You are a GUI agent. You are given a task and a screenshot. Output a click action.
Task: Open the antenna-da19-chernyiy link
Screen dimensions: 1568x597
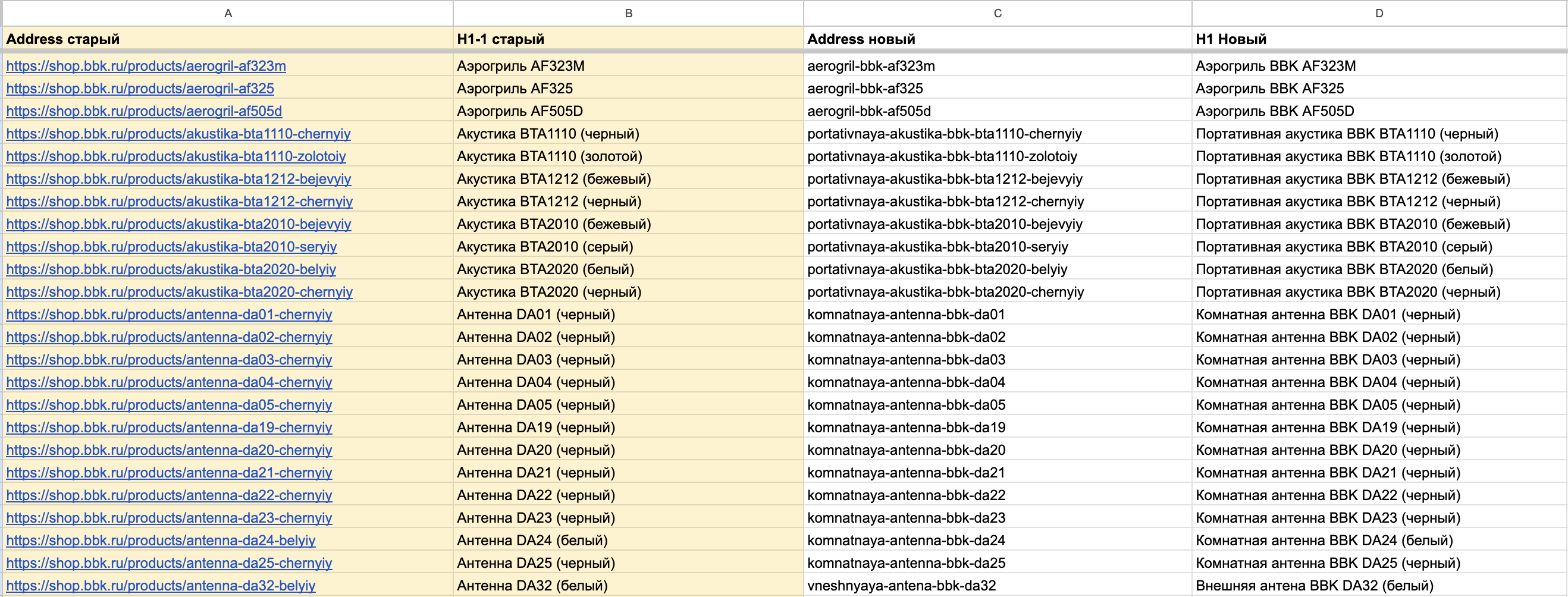tap(169, 426)
